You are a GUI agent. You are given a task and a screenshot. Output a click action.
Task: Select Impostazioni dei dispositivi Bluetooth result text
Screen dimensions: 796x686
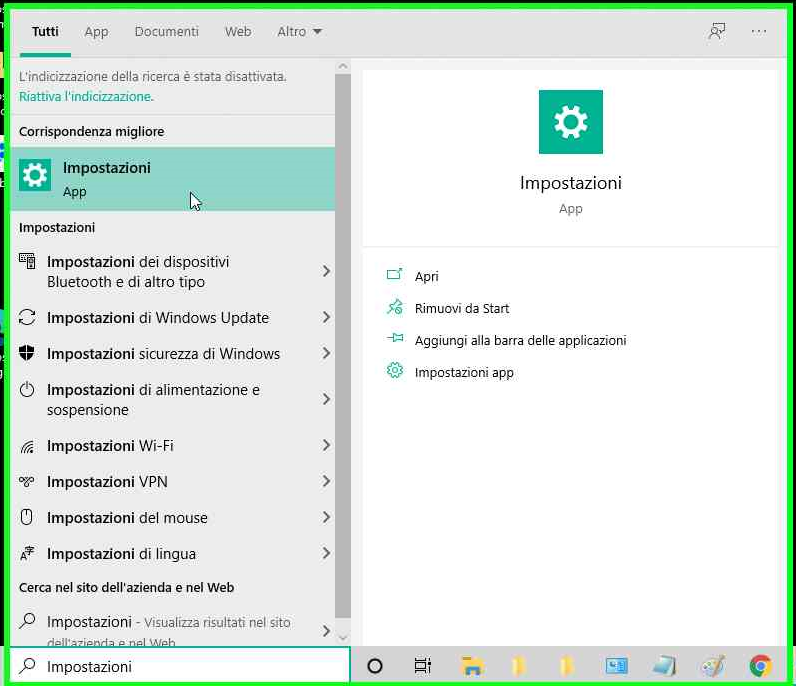pos(138,272)
